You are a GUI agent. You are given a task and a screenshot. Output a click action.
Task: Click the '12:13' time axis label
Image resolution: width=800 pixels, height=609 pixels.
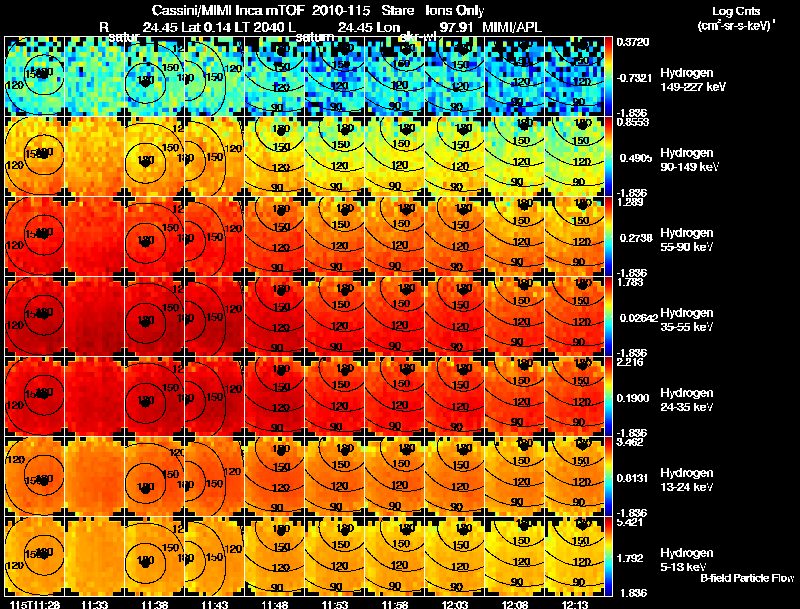pyautogui.click(x=574, y=604)
